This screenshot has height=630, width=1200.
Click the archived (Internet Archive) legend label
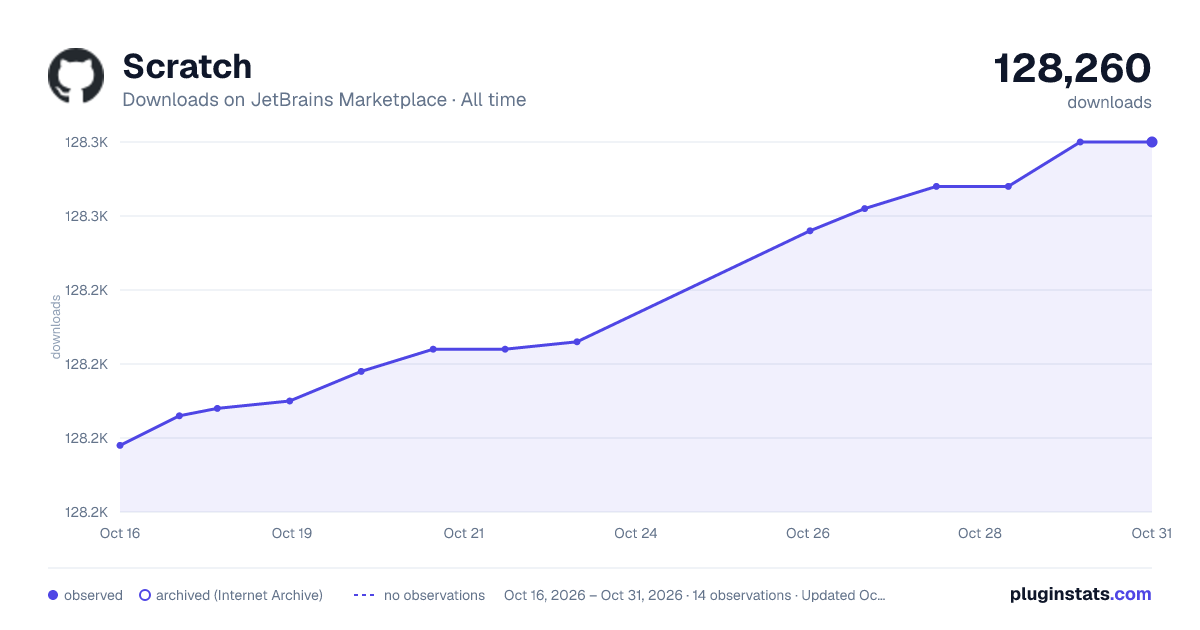[x=239, y=595]
